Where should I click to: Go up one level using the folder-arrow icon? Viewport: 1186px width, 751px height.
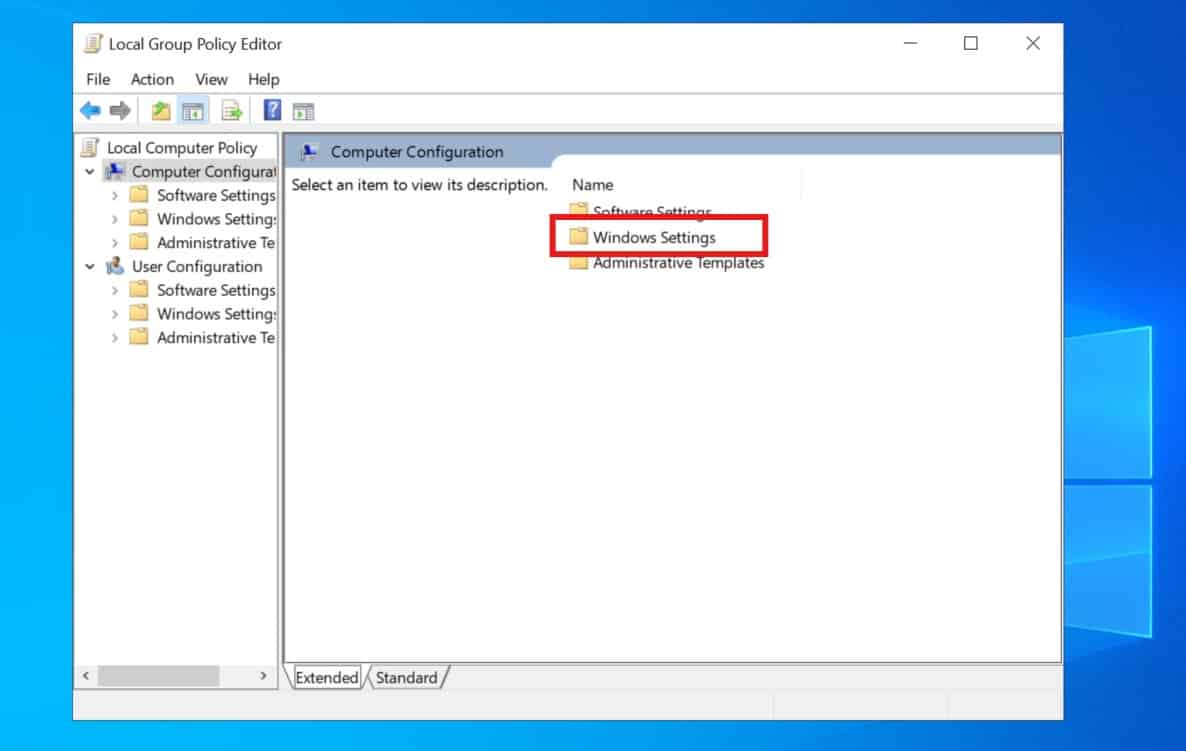pyautogui.click(x=160, y=111)
